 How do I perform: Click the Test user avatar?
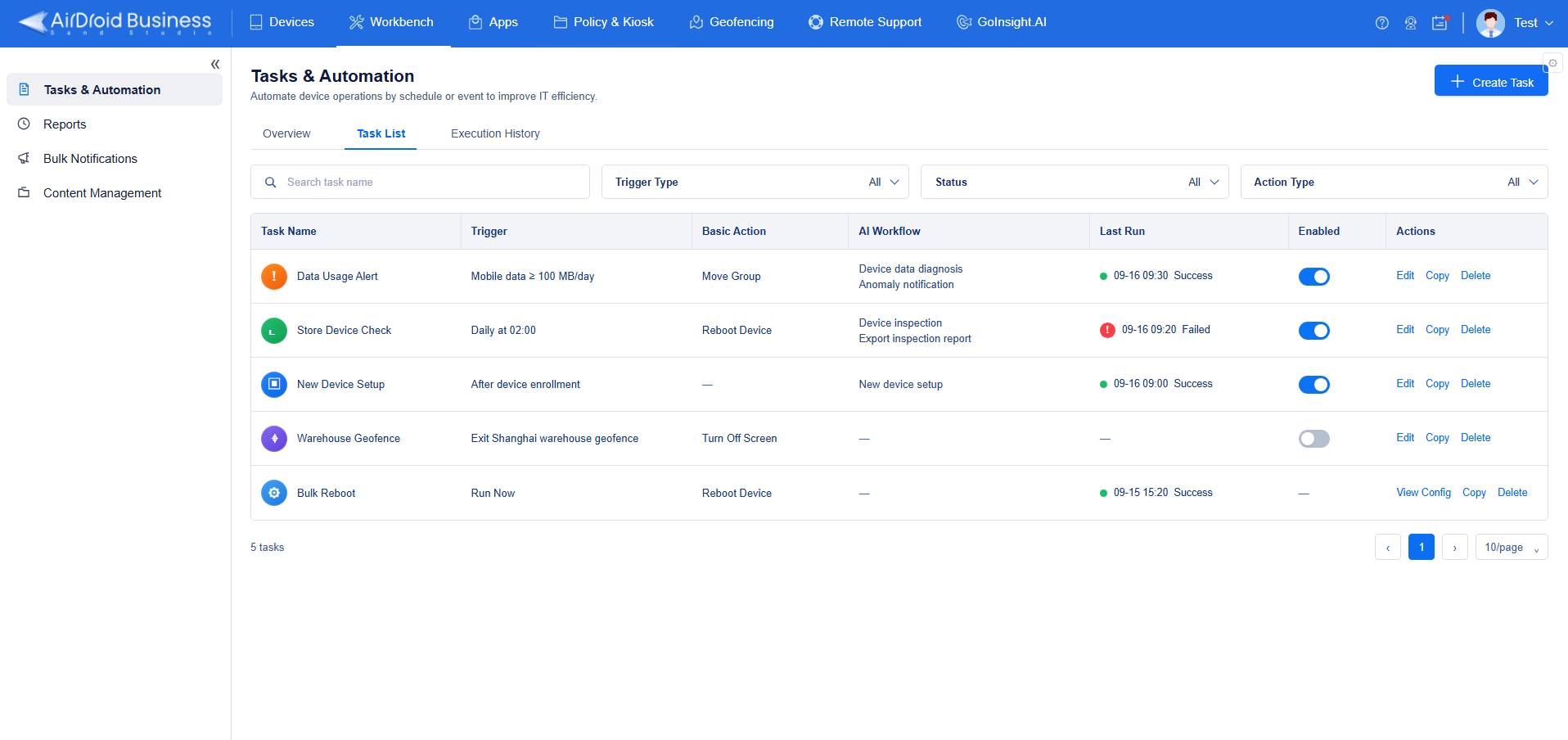click(1490, 23)
